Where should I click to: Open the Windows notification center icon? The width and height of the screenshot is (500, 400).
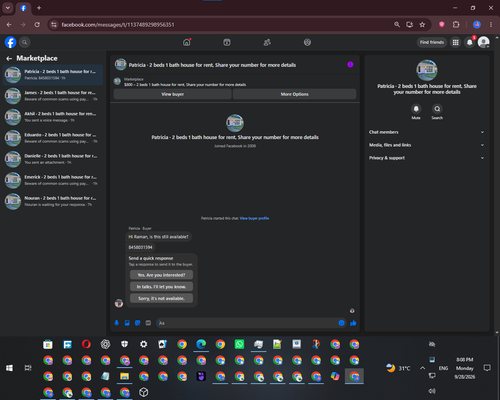487,368
